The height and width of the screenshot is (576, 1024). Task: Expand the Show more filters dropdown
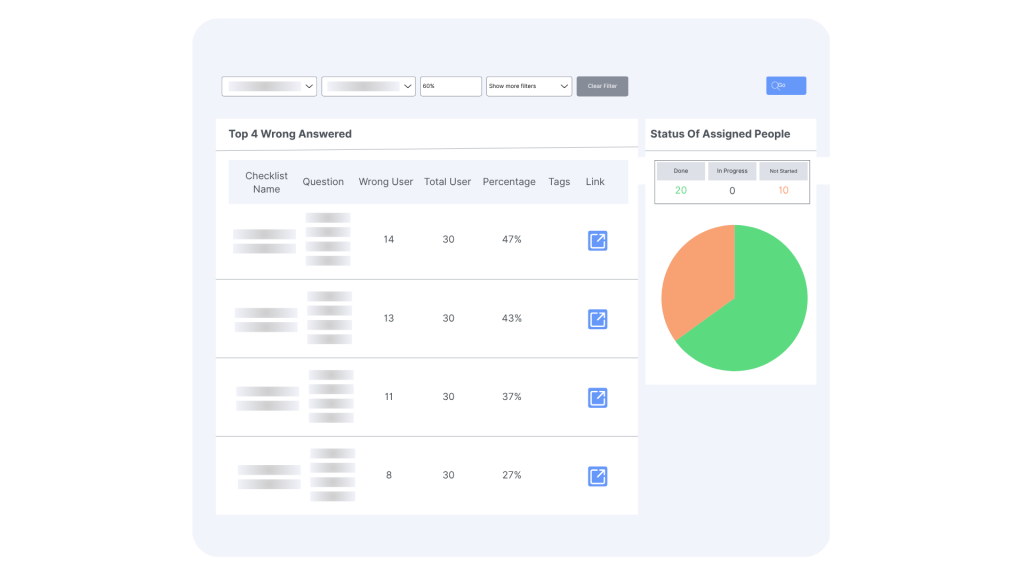[x=528, y=87]
